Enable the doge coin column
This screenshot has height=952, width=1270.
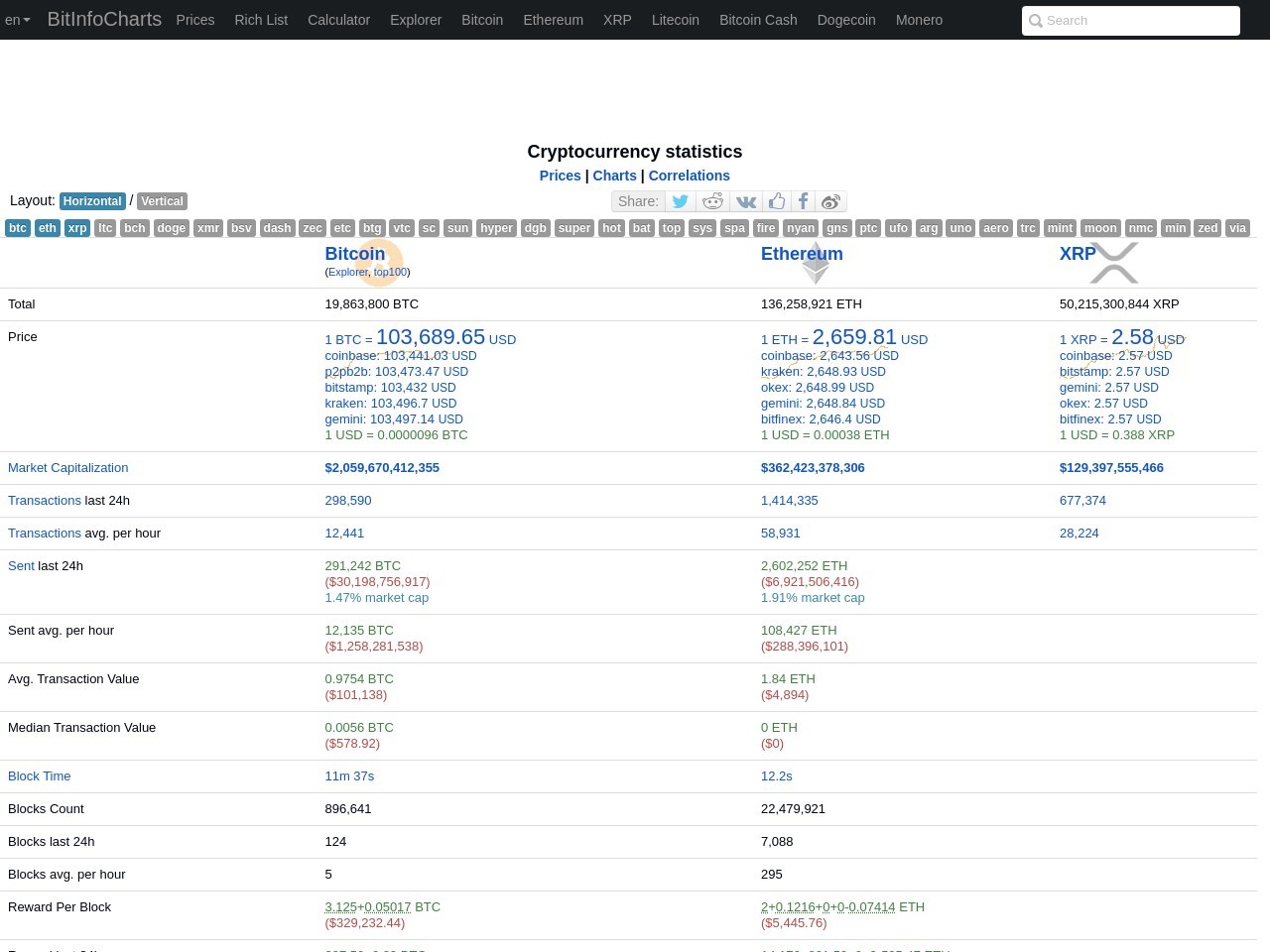coord(171,228)
